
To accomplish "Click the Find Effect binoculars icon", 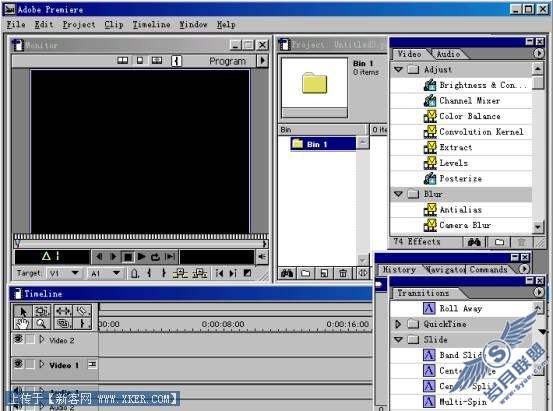I will pos(474,242).
